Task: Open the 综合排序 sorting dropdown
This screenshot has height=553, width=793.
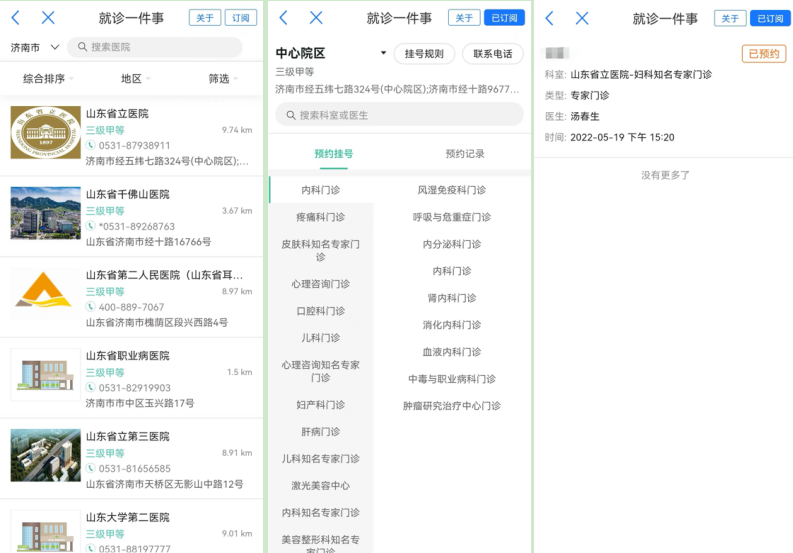Action: pos(48,78)
